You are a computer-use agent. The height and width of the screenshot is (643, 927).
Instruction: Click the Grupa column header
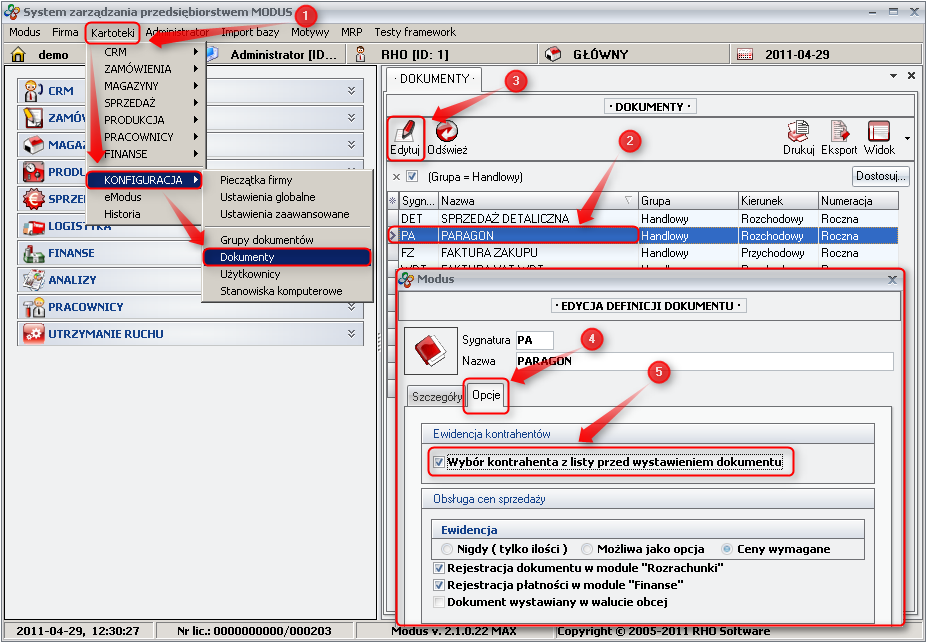point(688,201)
